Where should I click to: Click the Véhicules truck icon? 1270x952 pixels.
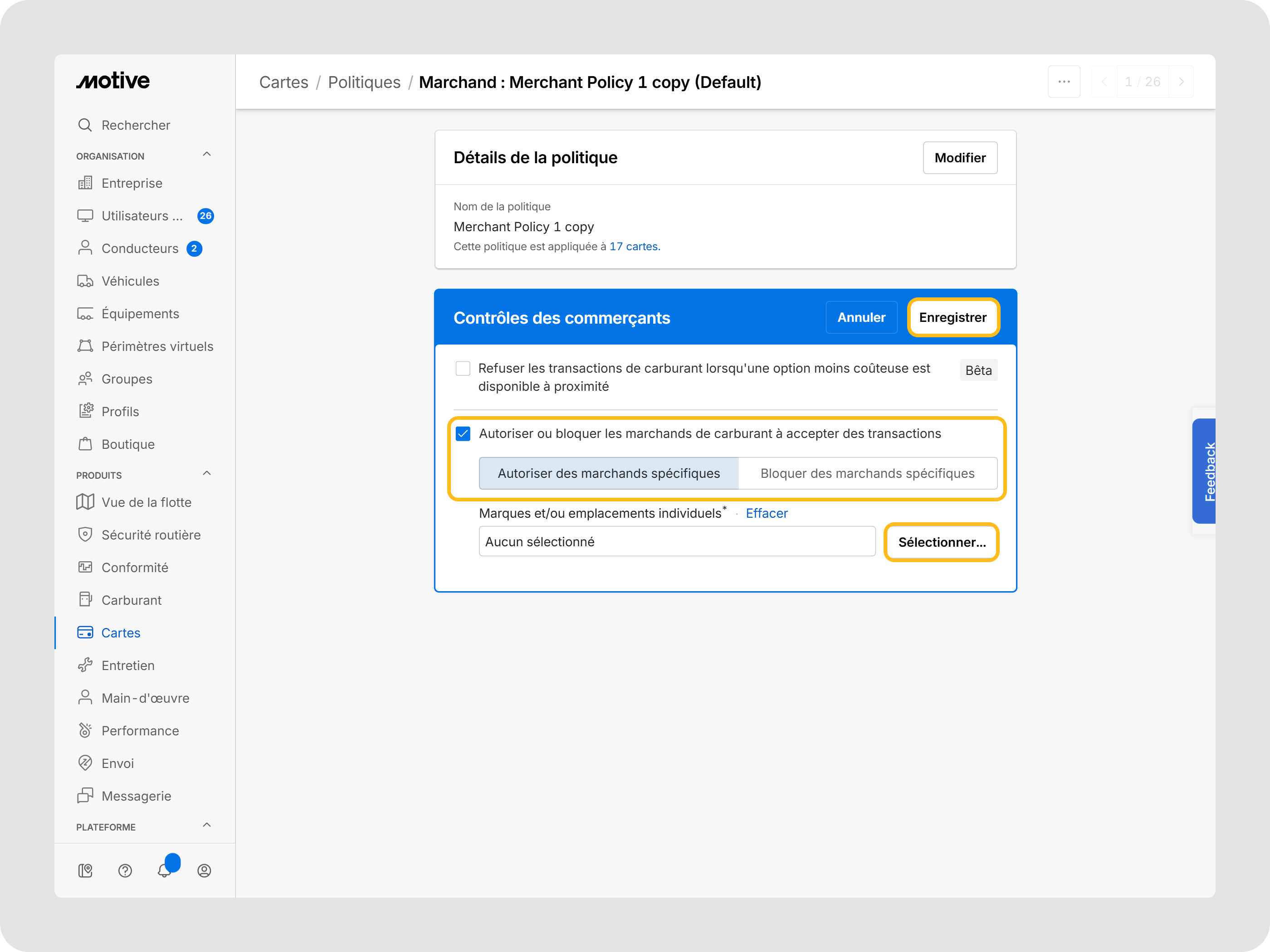point(85,281)
